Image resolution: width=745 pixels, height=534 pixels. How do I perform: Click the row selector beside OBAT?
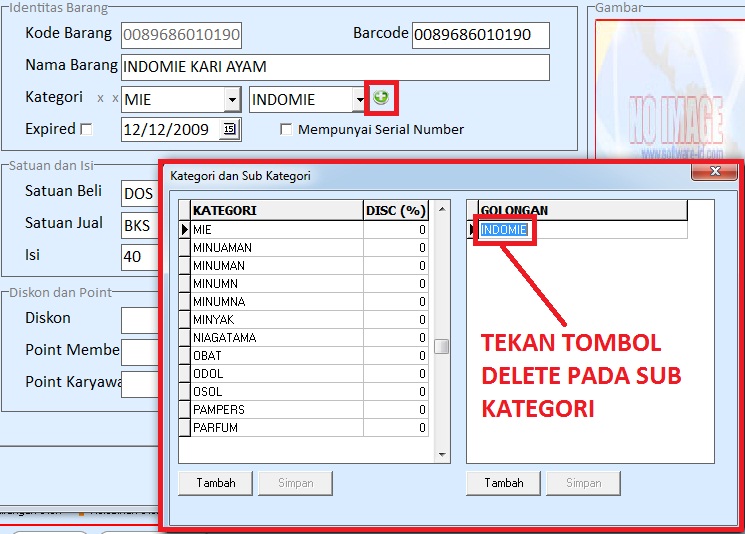184,356
